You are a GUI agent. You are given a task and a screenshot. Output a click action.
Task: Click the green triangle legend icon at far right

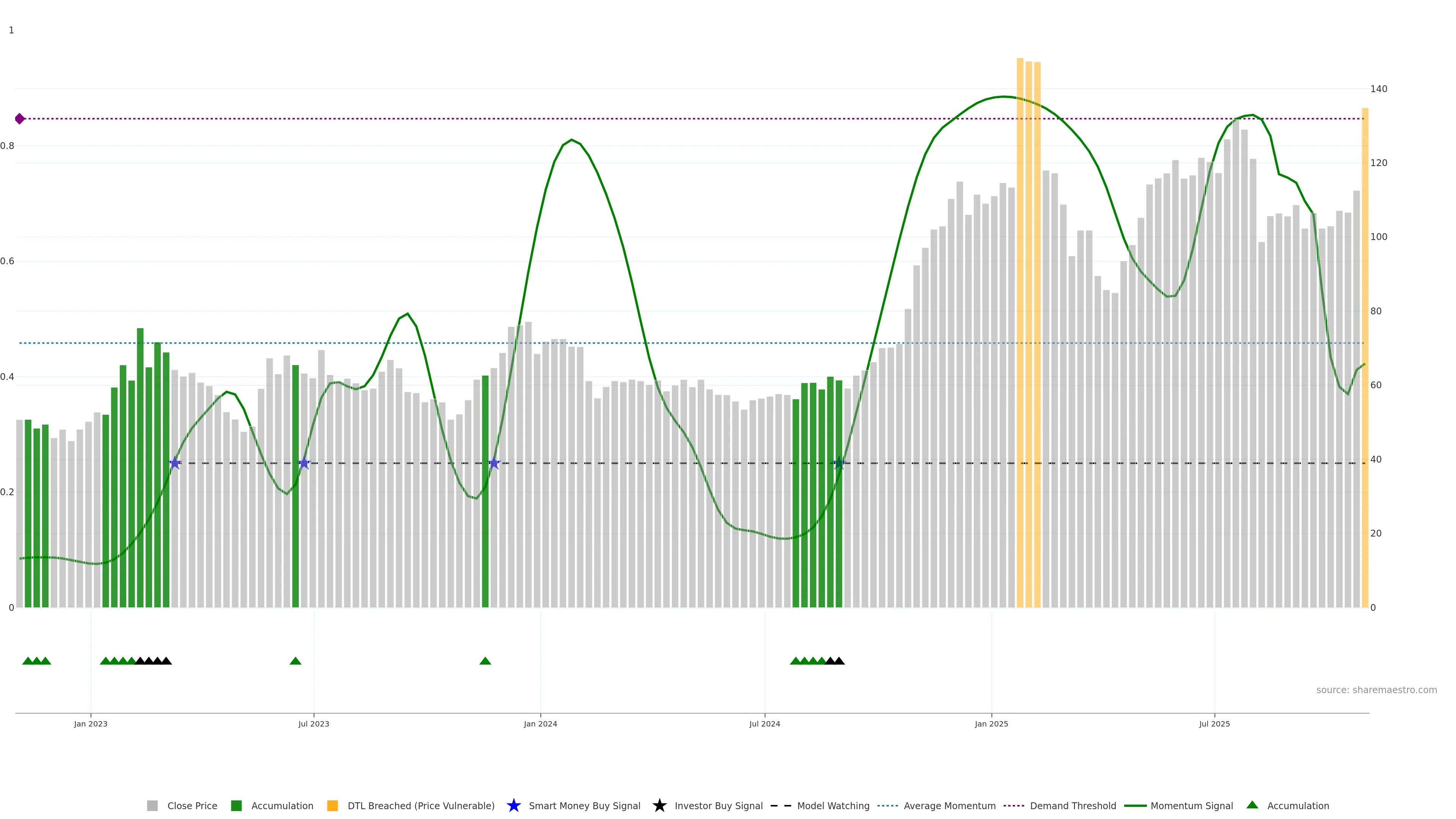(x=1252, y=805)
